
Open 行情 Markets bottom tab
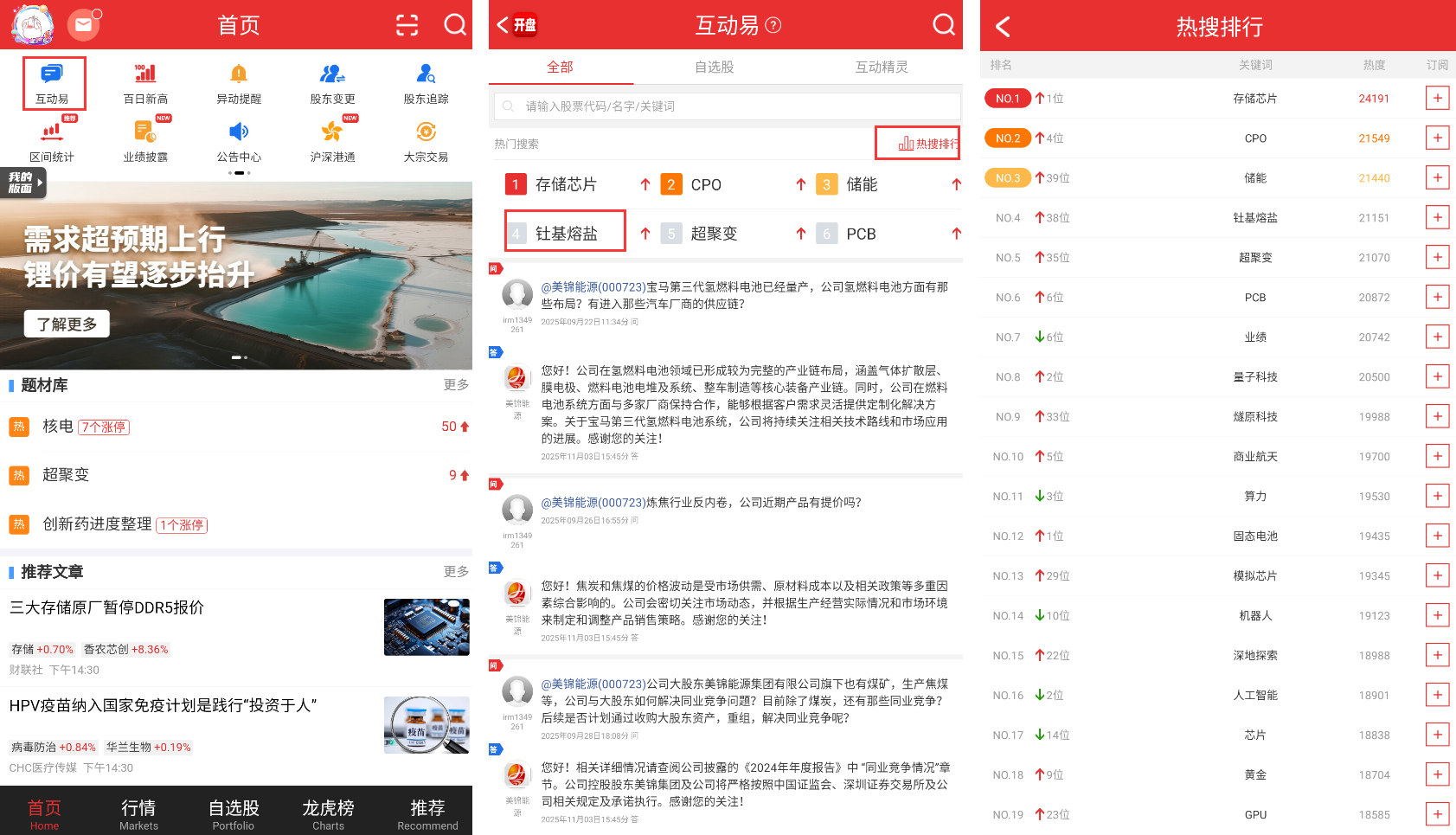tap(138, 813)
